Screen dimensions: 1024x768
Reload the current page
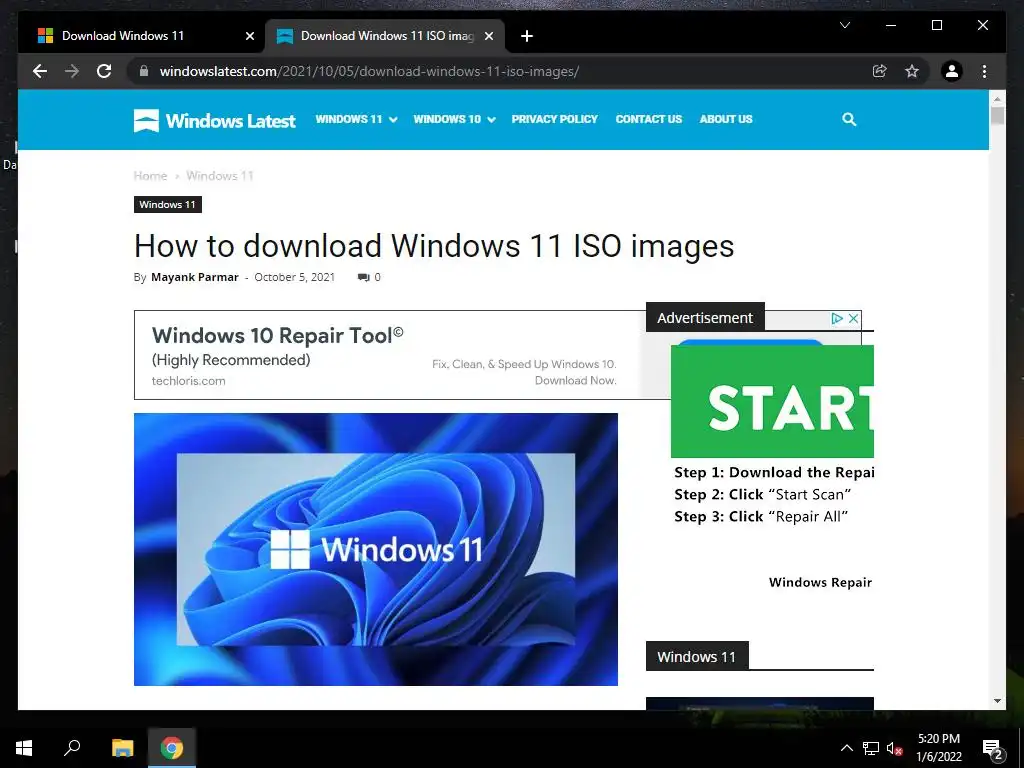tap(104, 71)
